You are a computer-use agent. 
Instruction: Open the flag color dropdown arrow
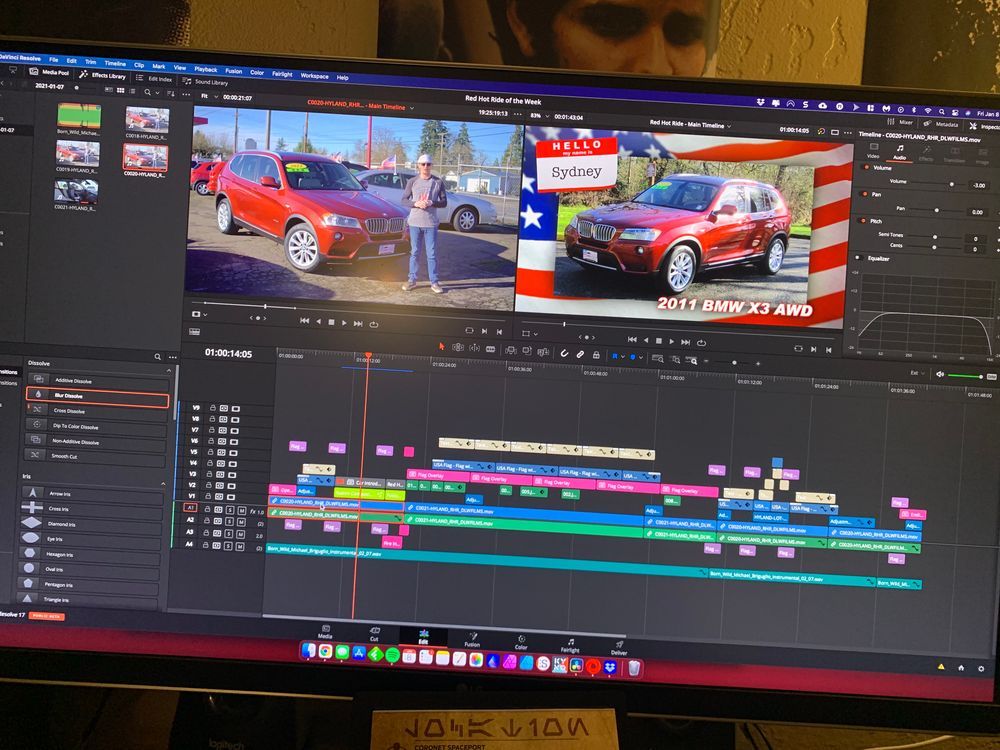click(x=622, y=357)
